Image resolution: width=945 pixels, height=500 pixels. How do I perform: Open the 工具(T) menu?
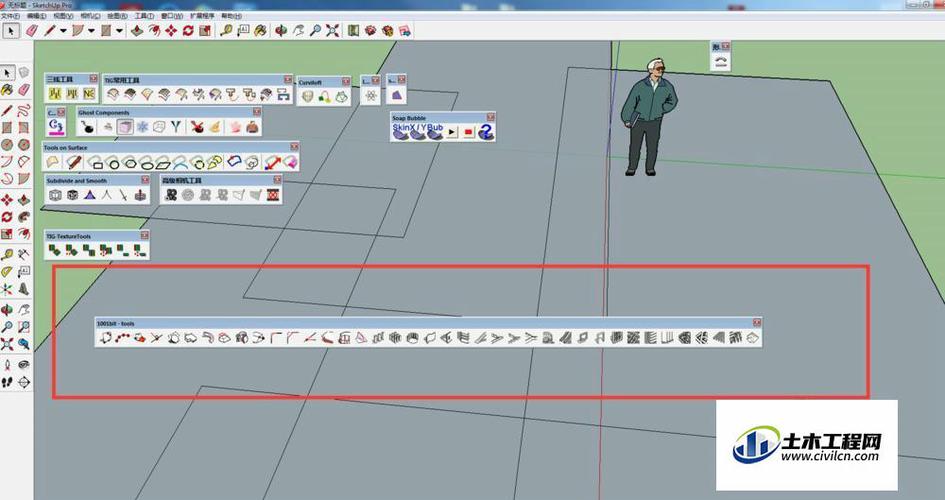pos(144,16)
